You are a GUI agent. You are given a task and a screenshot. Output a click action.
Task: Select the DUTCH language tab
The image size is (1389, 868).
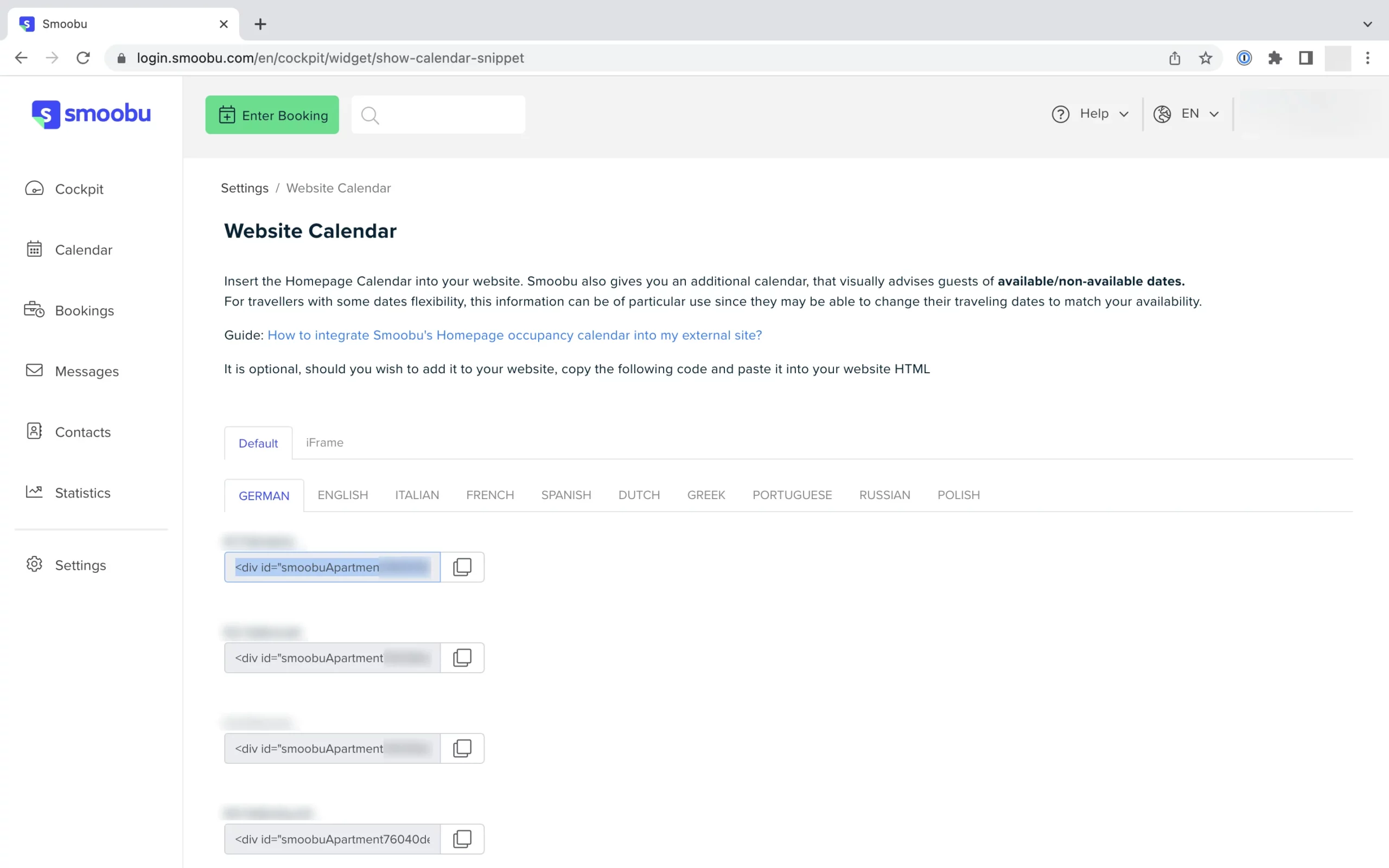click(639, 495)
